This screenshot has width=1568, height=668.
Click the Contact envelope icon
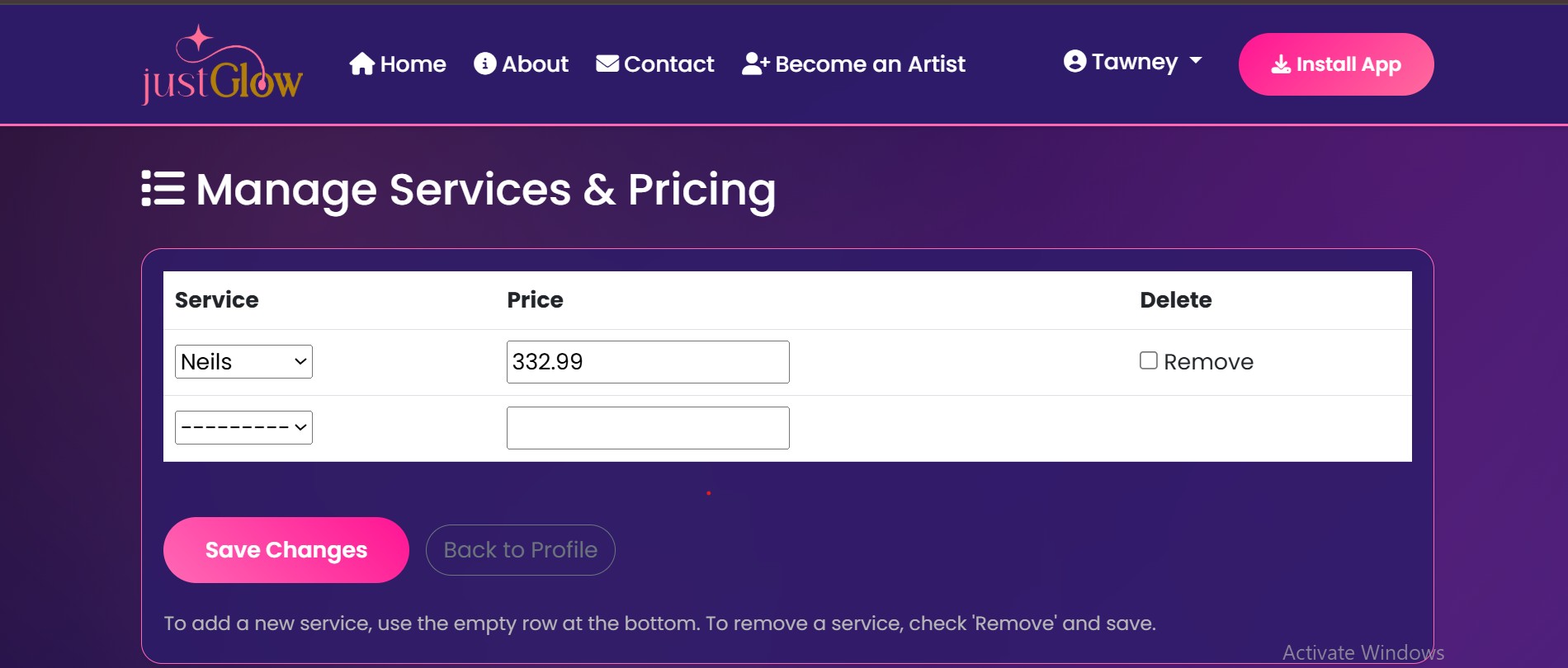pyautogui.click(x=607, y=64)
